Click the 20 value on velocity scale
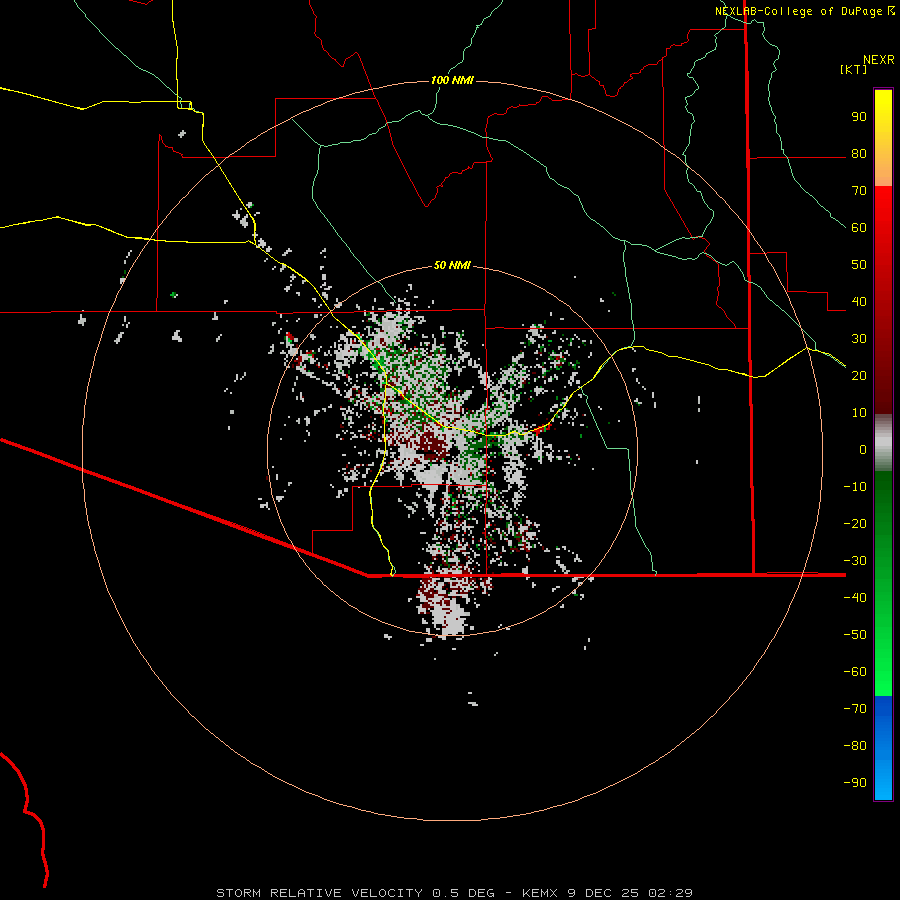The image size is (900, 900). (859, 375)
